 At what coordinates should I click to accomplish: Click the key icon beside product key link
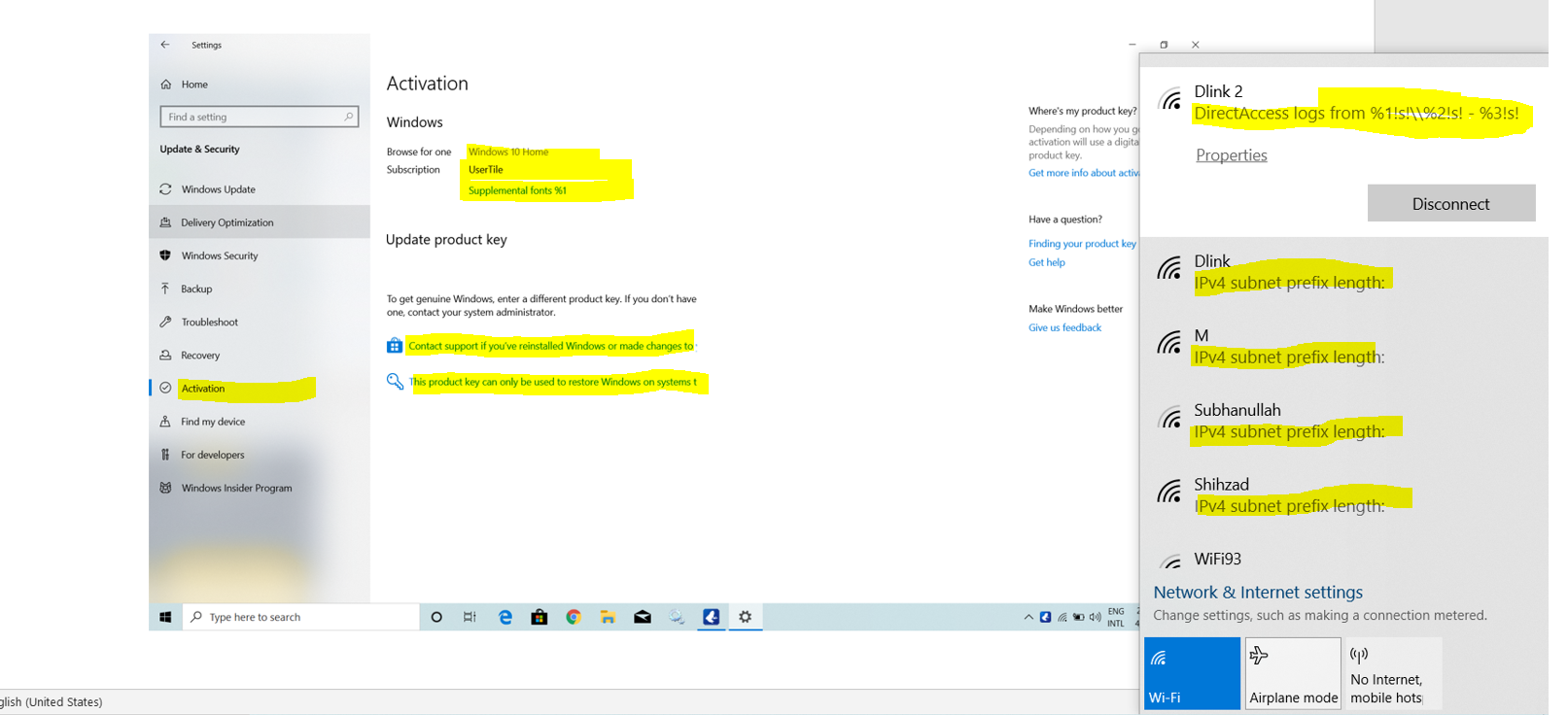tap(395, 381)
